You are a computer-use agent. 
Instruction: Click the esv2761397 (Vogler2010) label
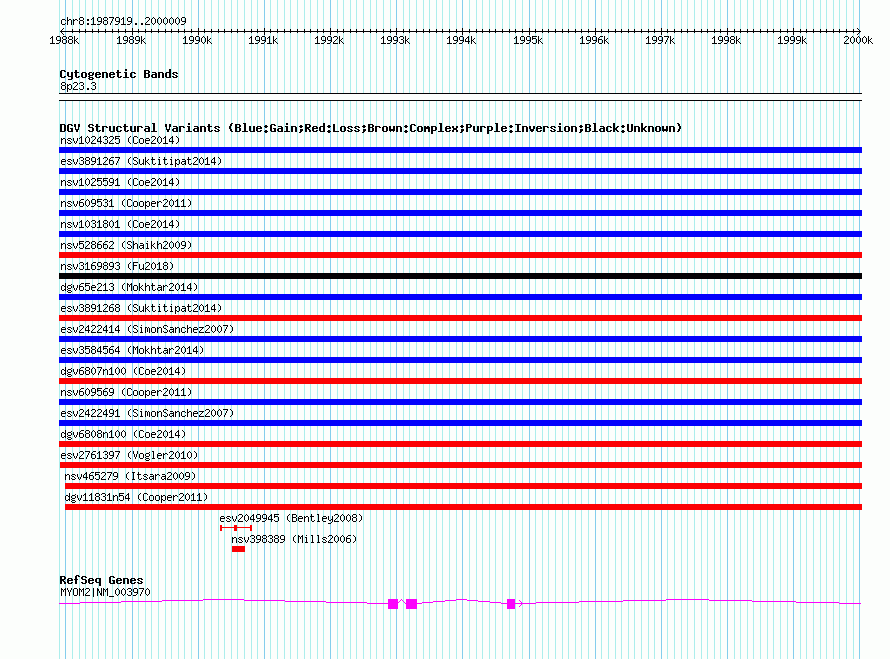coord(129,455)
